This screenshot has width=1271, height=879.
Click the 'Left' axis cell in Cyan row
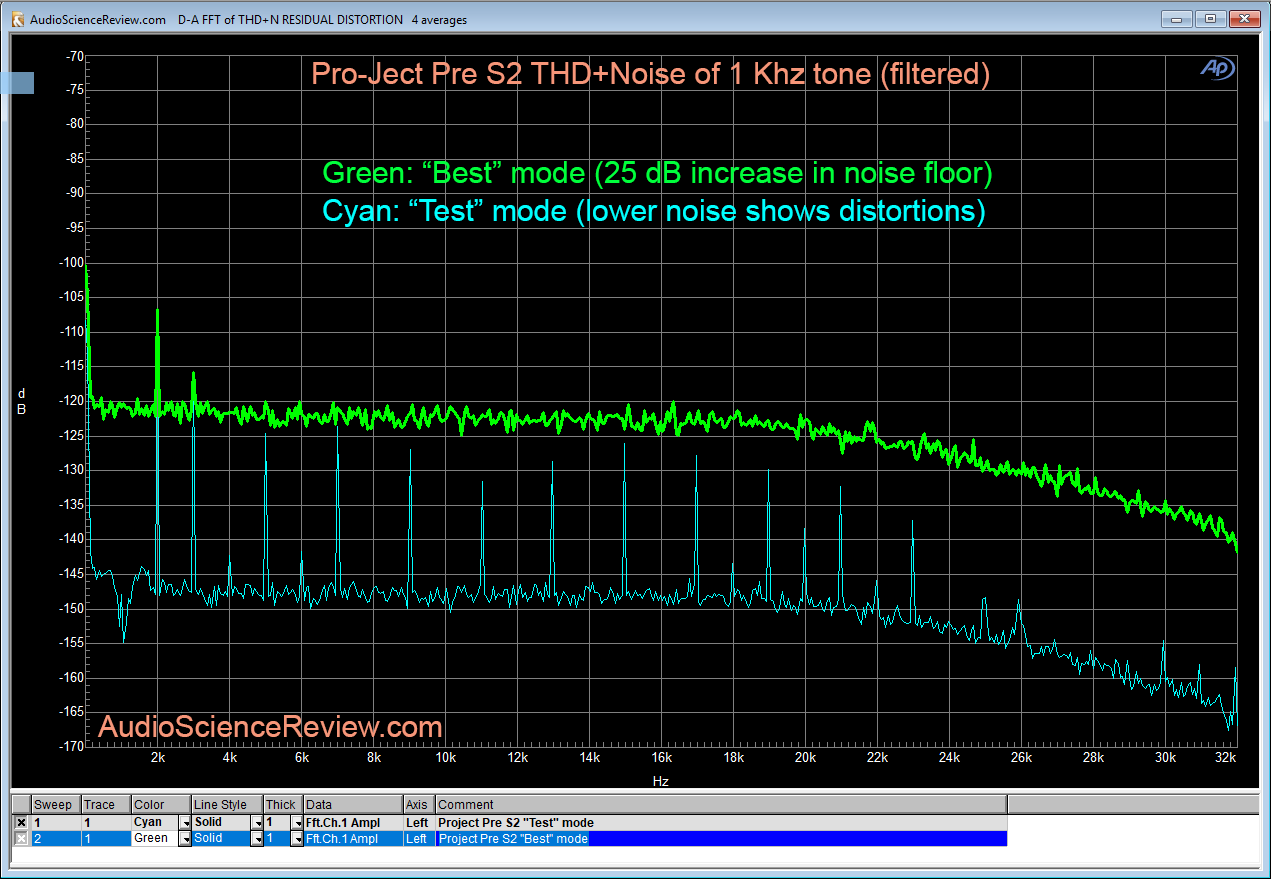click(x=419, y=823)
